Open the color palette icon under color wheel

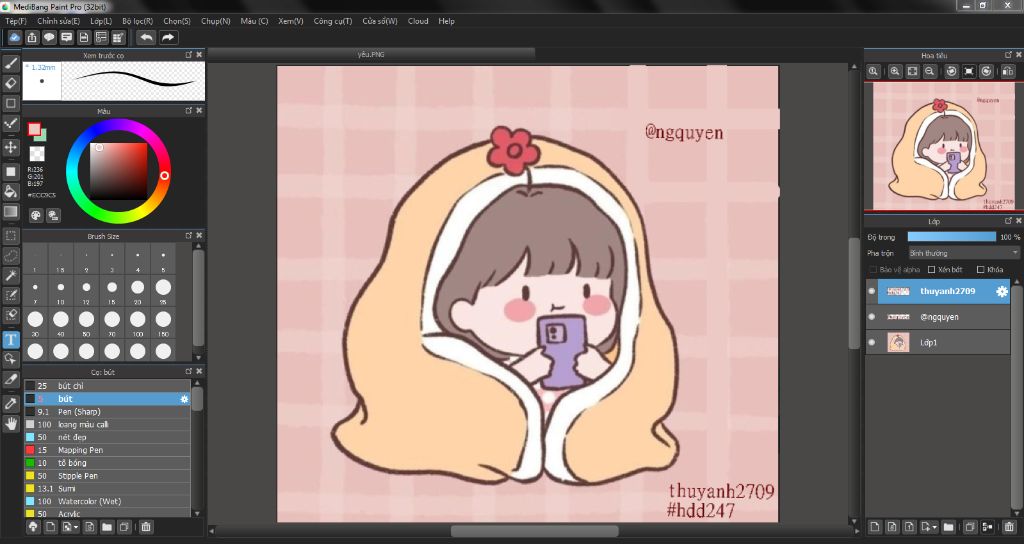(36, 215)
